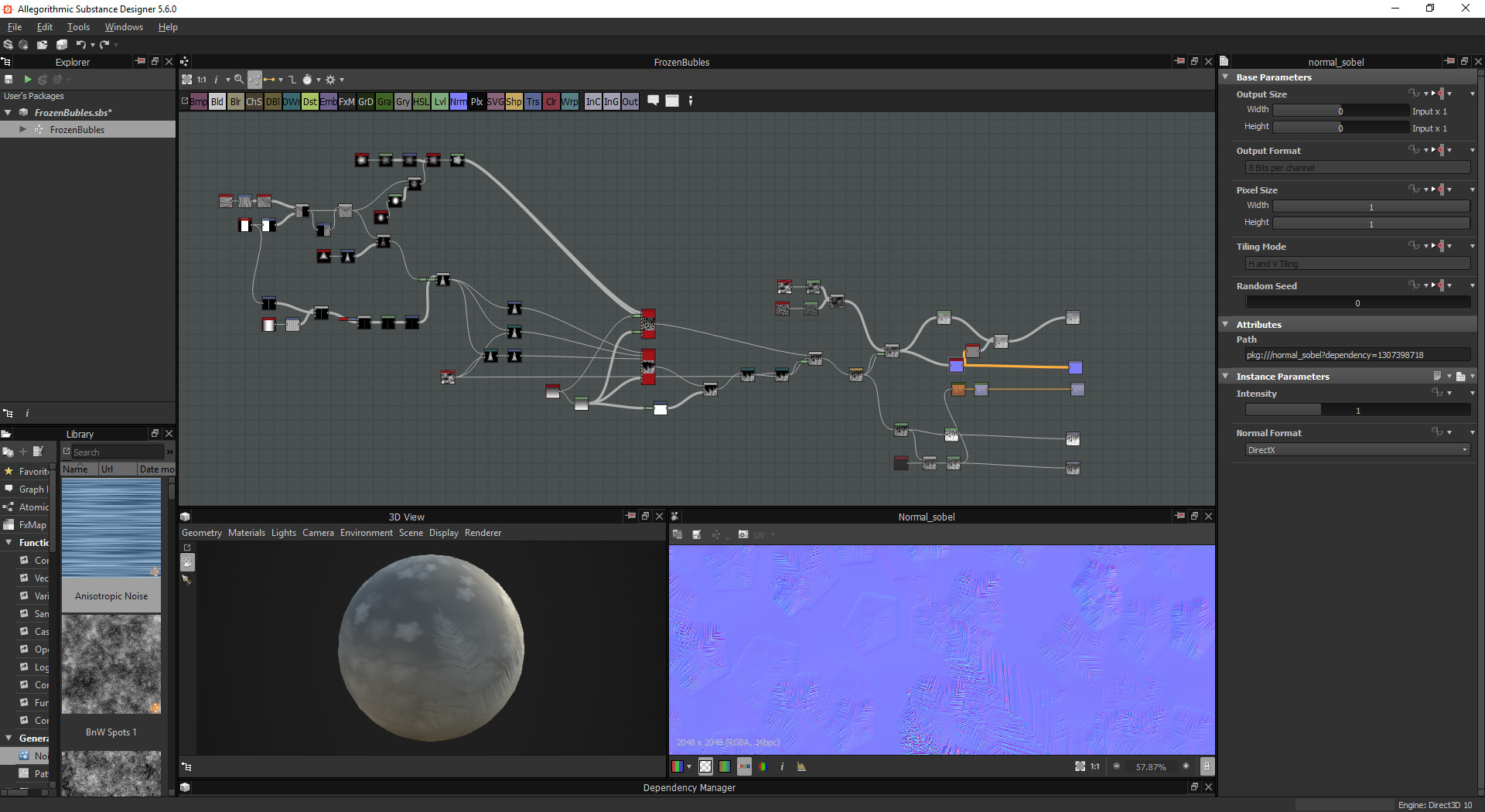Expand the FrozenBubles graph tree item

[22, 129]
